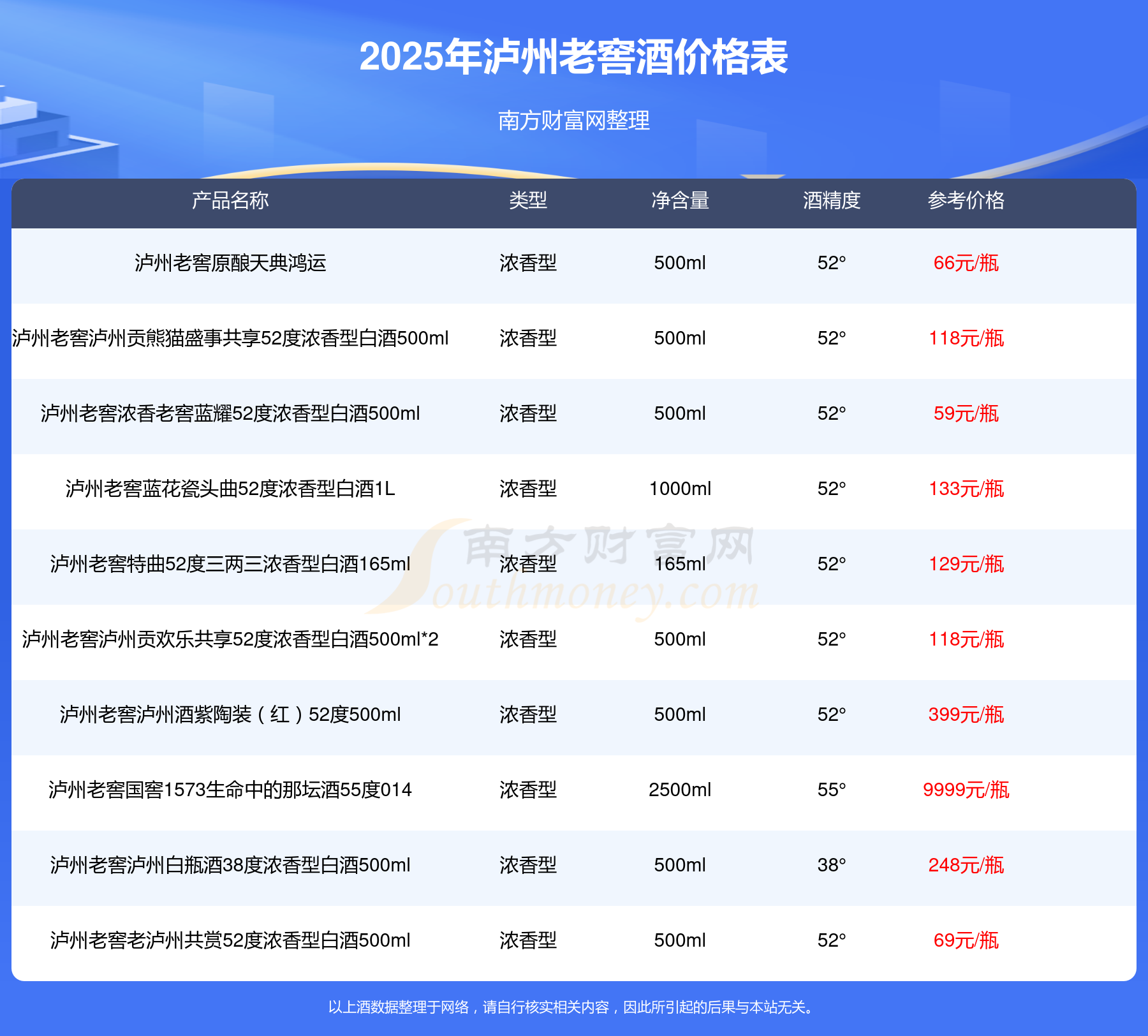The height and width of the screenshot is (1036, 1148).
Task: Click product name "泸州老窖原酿天典鸿运"
Action: 230,263
